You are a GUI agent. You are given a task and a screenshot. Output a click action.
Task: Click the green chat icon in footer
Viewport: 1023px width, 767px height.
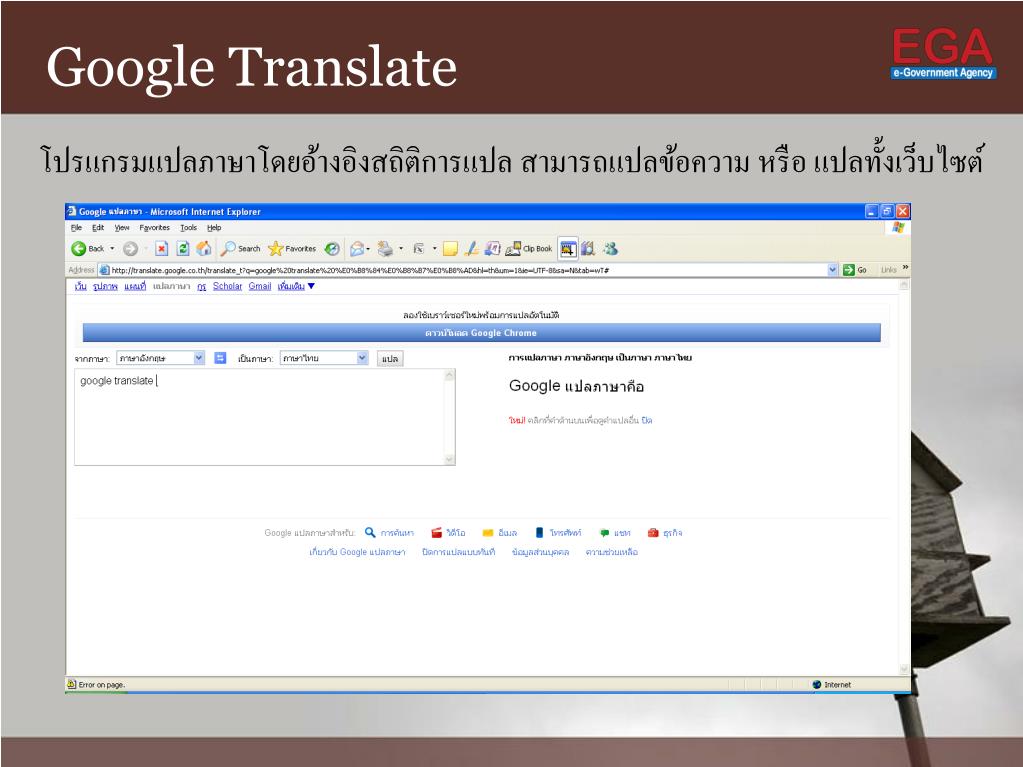pos(604,533)
